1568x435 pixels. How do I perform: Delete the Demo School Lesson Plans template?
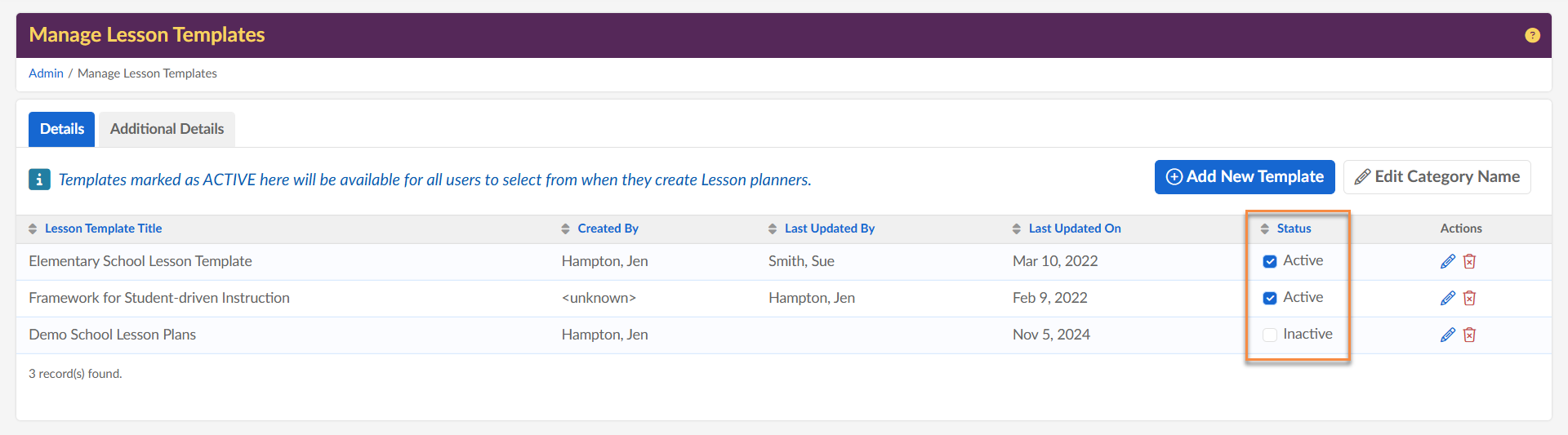click(x=1469, y=335)
